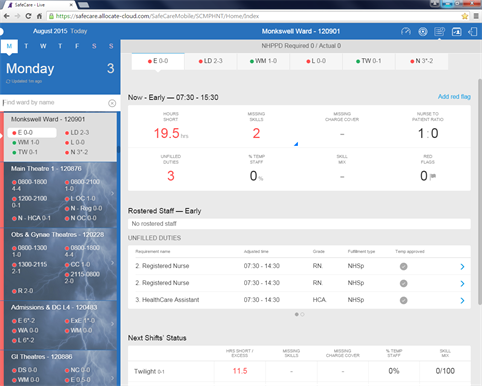Clear the ward search field icon

tap(112, 103)
